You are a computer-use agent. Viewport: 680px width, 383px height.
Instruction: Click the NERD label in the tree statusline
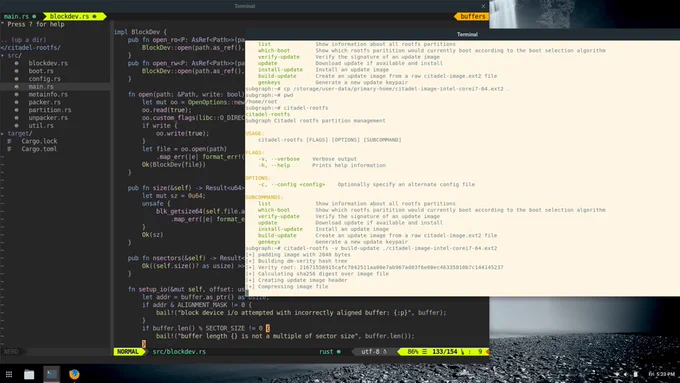pos(11,352)
